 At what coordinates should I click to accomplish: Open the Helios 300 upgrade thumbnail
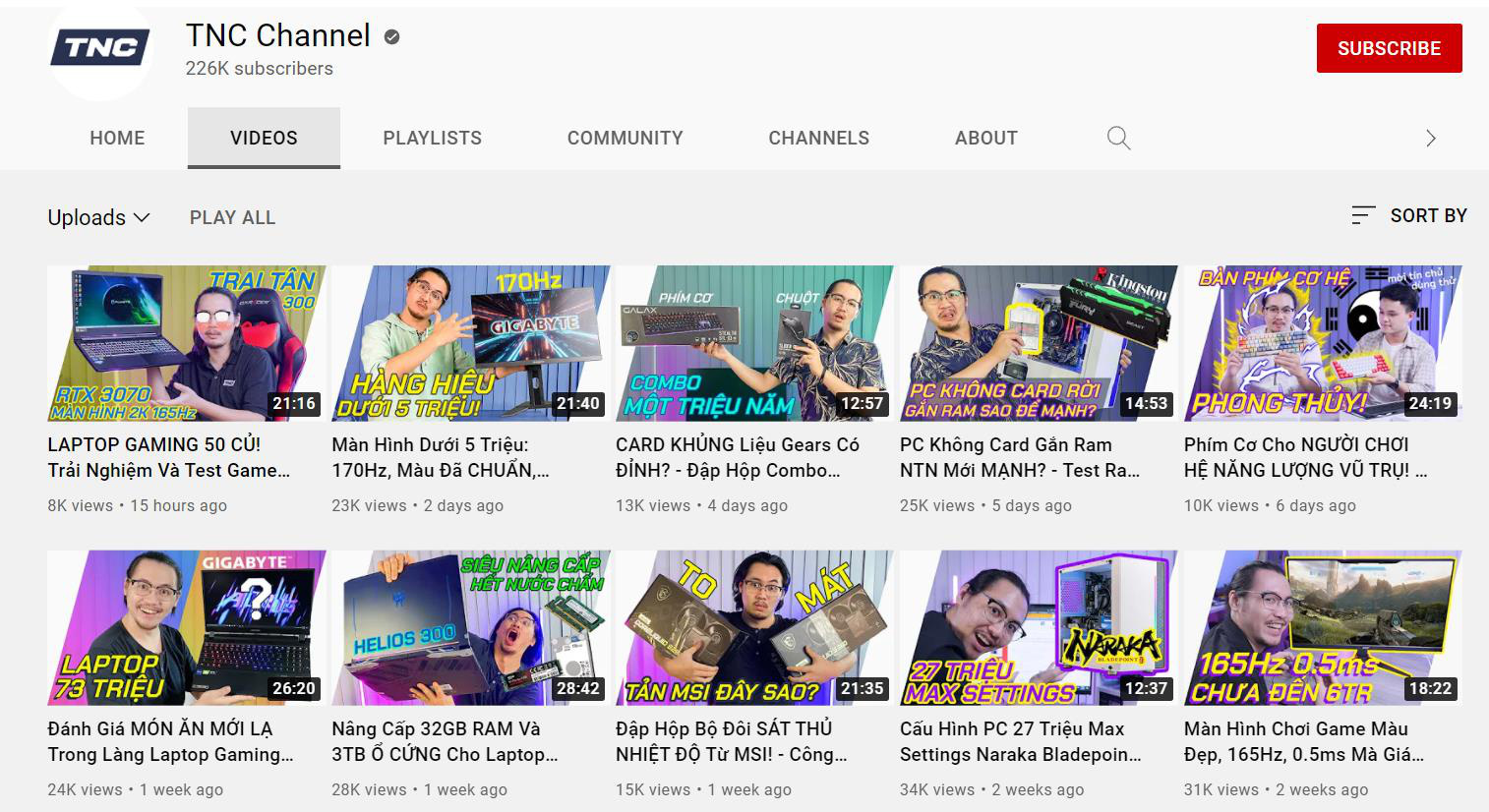pos(470,627)
